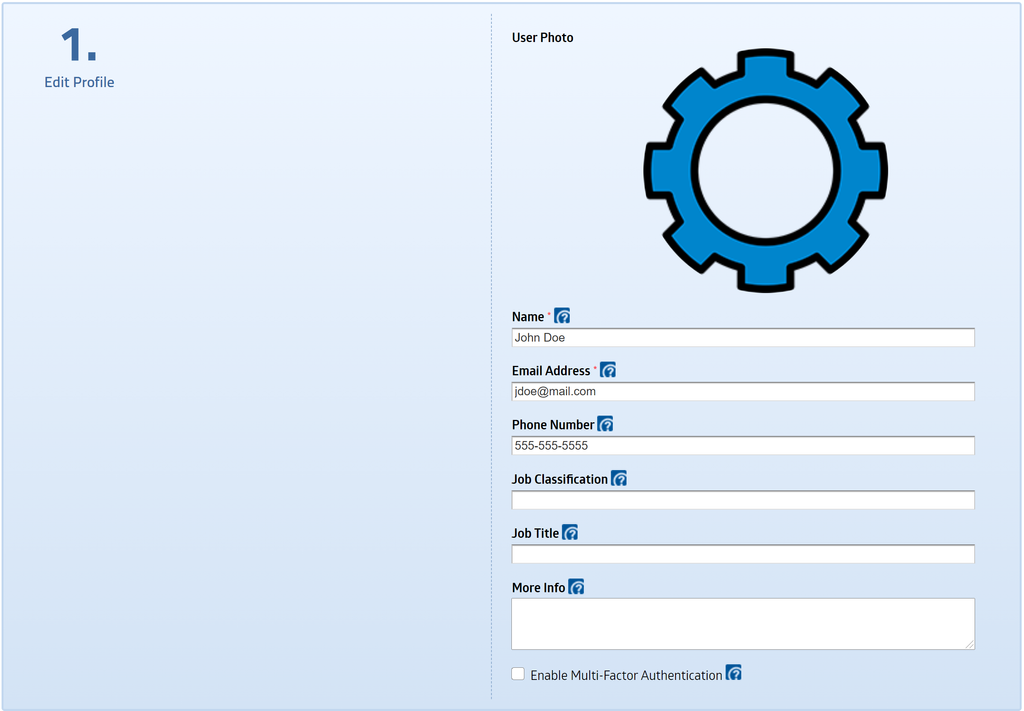Show help for Job Classification

coord(619,479)
